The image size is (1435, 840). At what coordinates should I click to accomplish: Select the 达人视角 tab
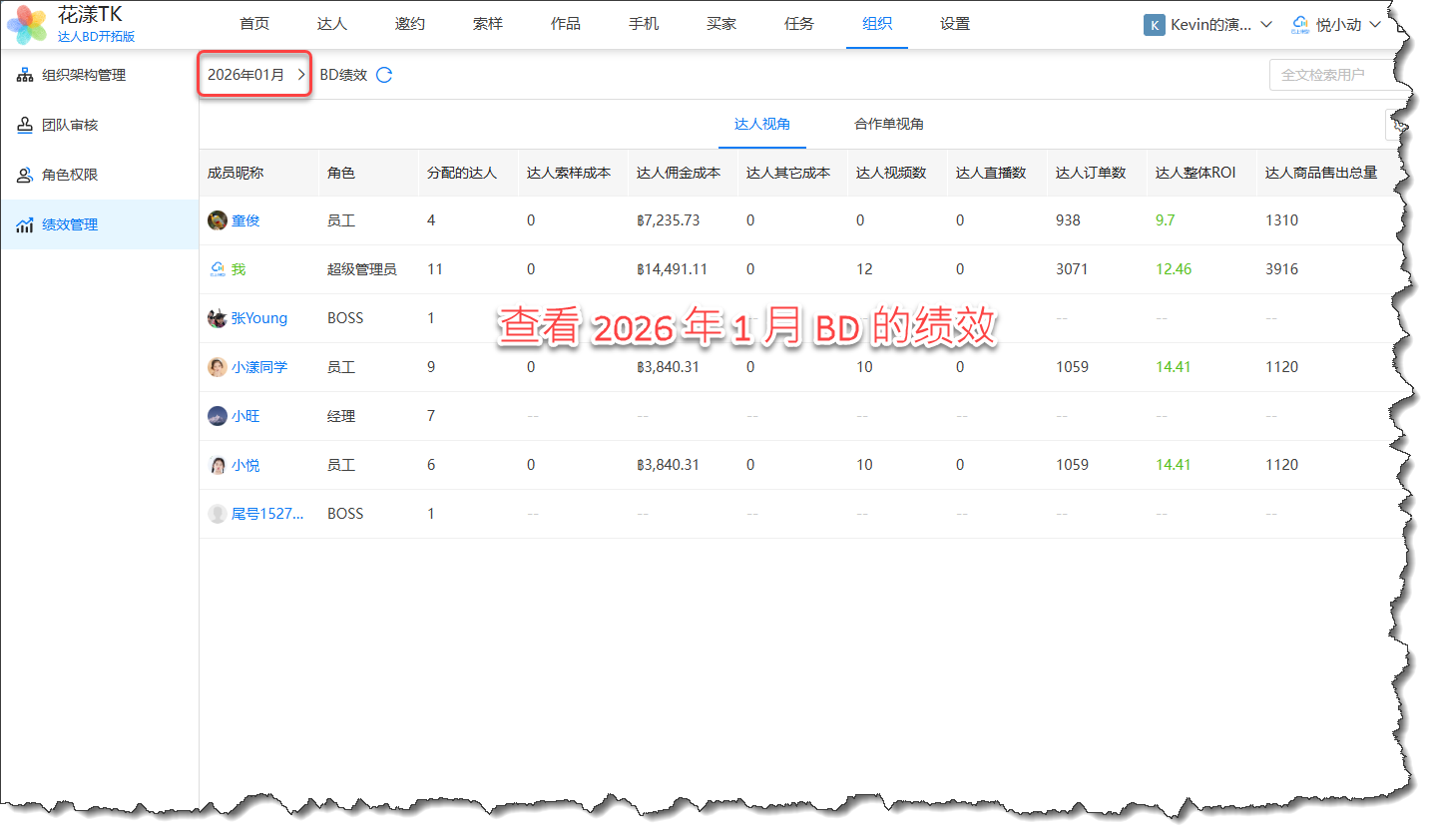[761, 124]
